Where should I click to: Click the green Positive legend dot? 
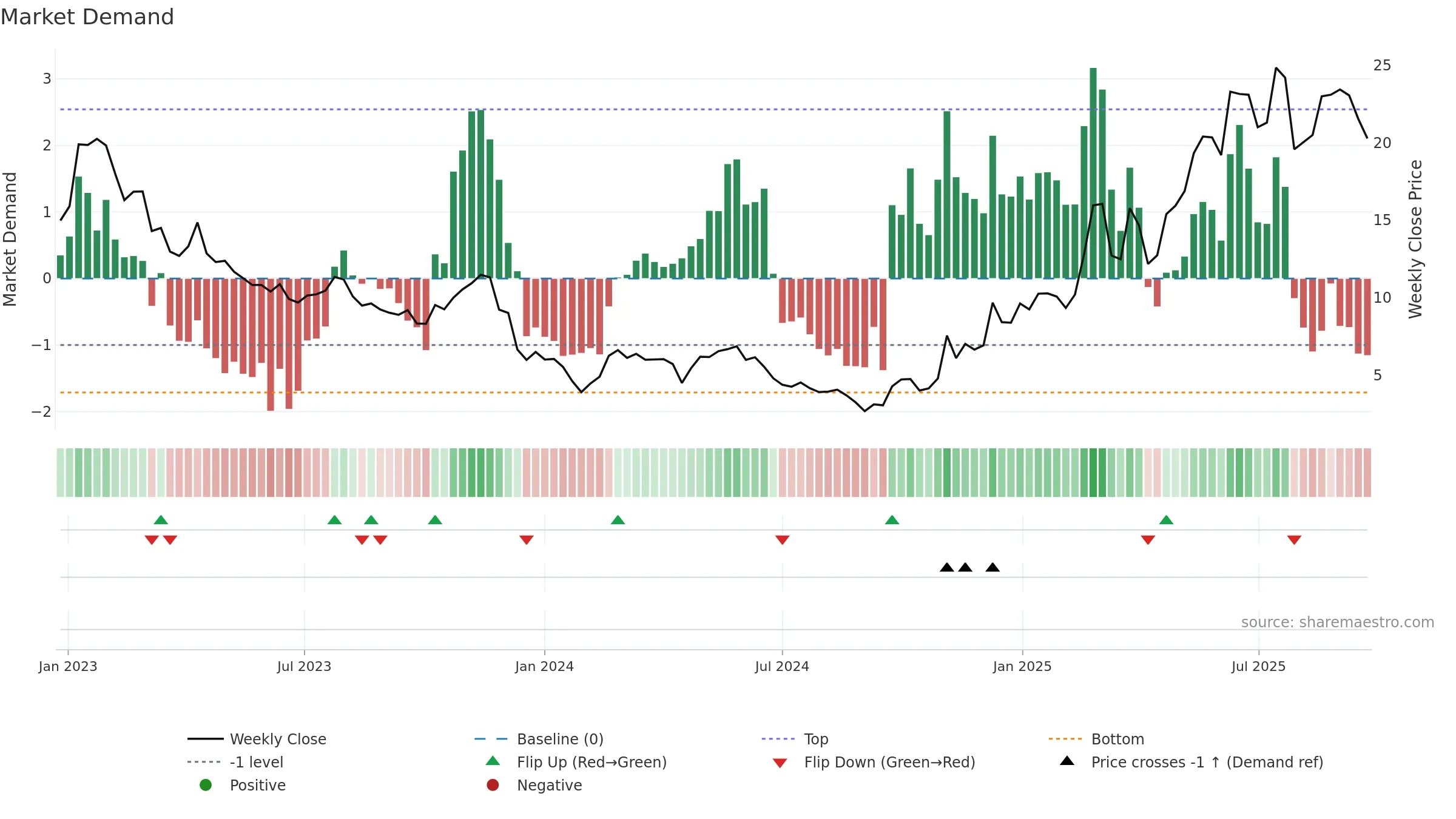[x=206, y=785]
